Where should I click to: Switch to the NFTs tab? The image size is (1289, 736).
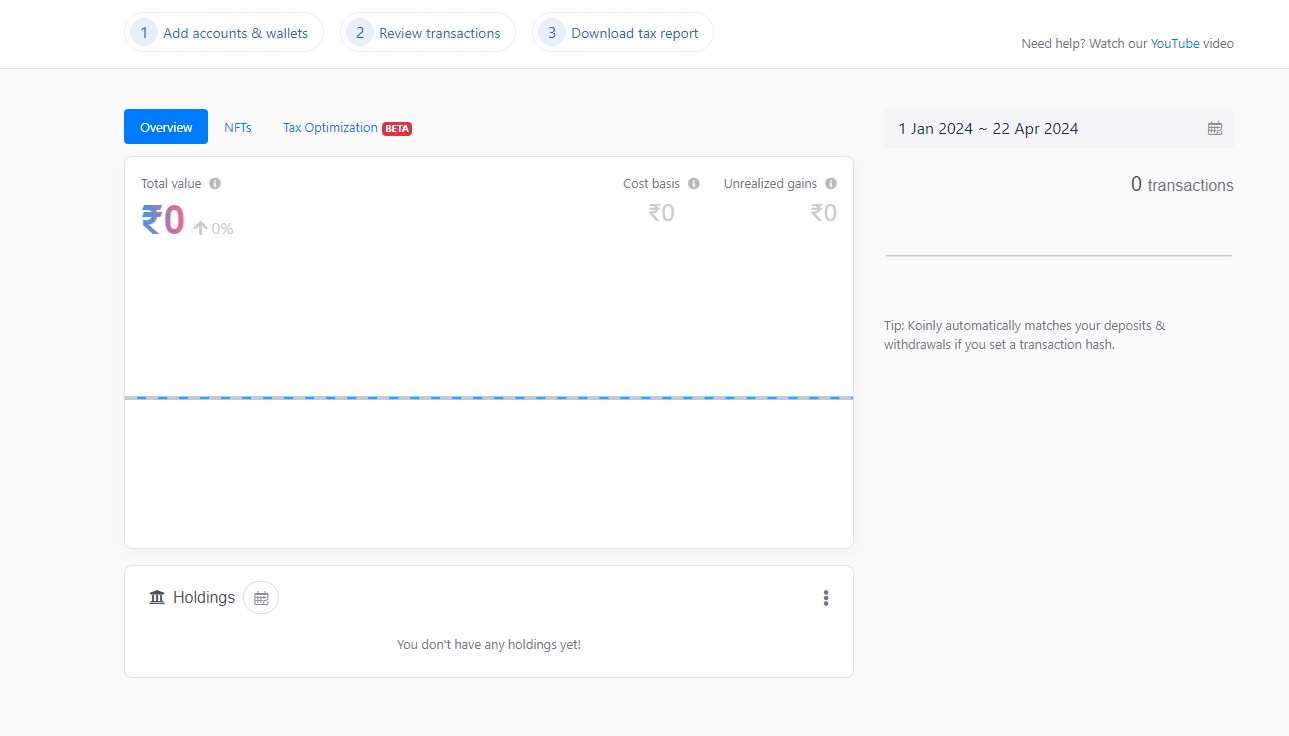tap(238, 128)
